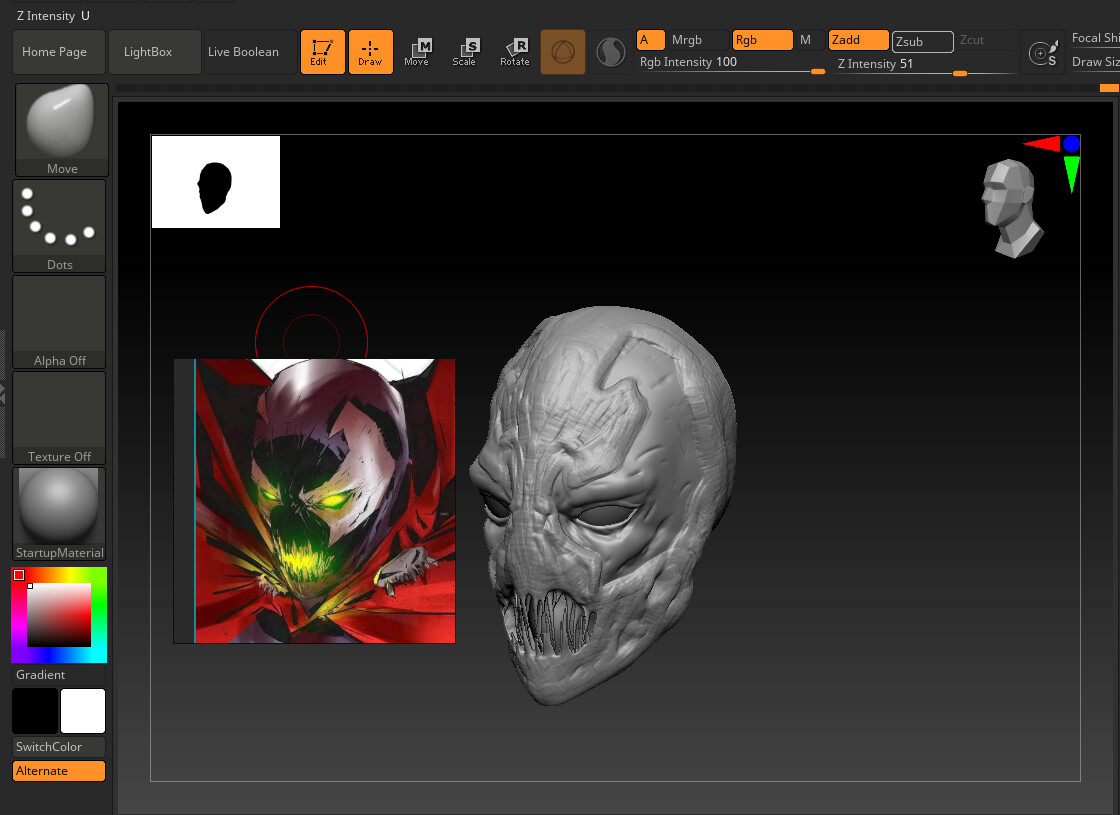Click the Rotate mode icon
The width and height of the screenshot is (1120, 815).
point(515,51)
